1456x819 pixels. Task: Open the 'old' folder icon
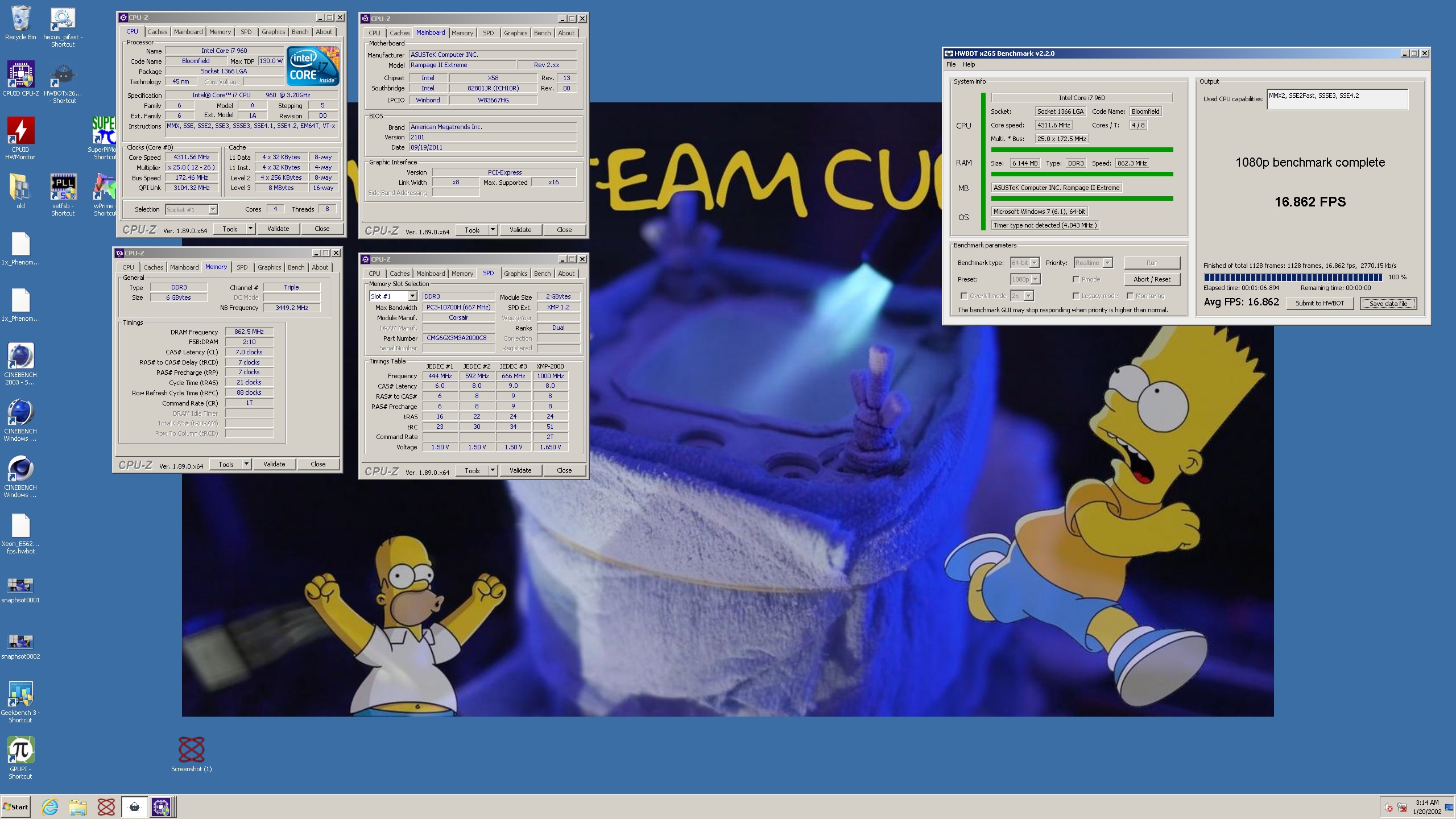[x=20, y=192]
